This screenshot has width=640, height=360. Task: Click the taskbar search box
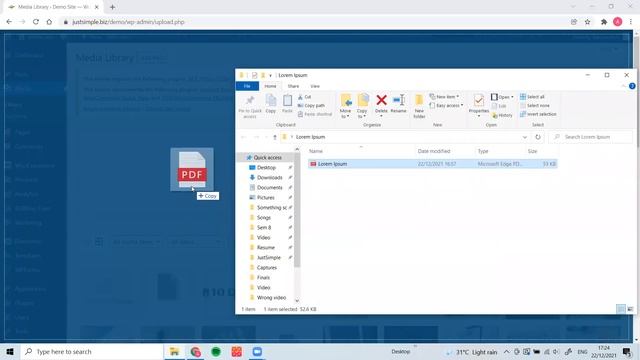91,351
